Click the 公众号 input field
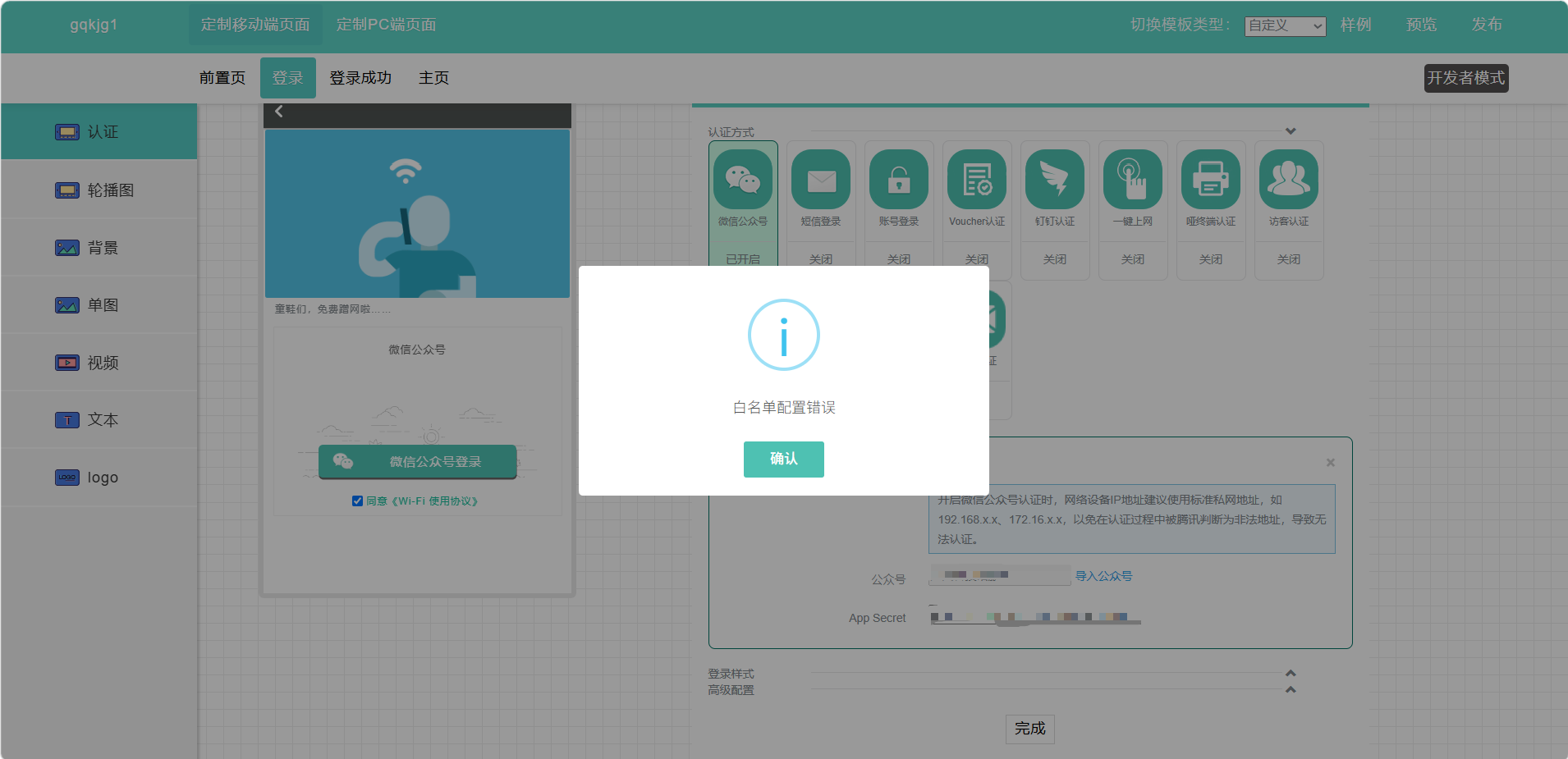Image resolution: width=1568 pixels, height=759 pixels. (x=1000, y=575)
